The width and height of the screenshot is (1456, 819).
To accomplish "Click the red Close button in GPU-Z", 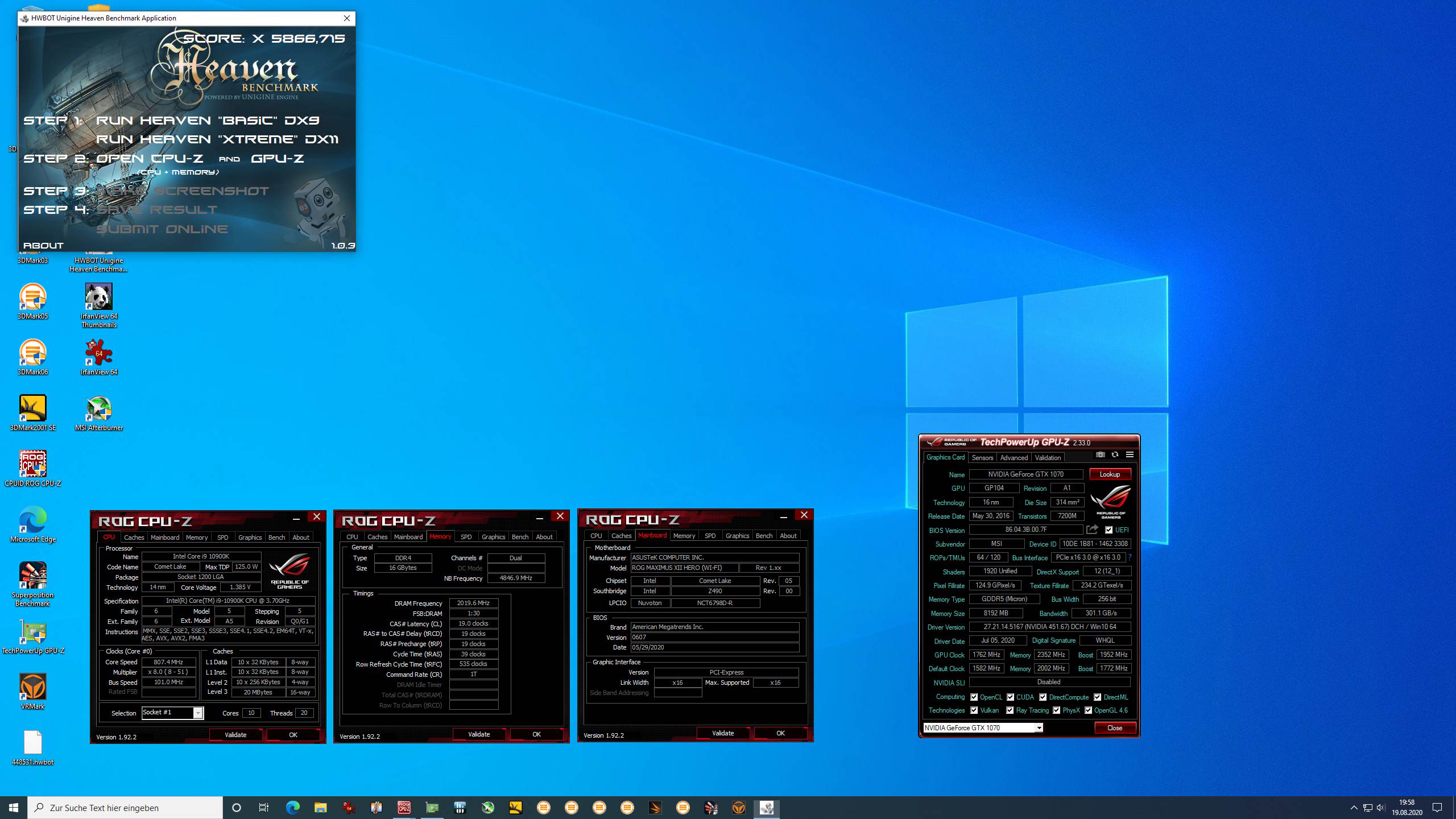I will pos(1115,728).
